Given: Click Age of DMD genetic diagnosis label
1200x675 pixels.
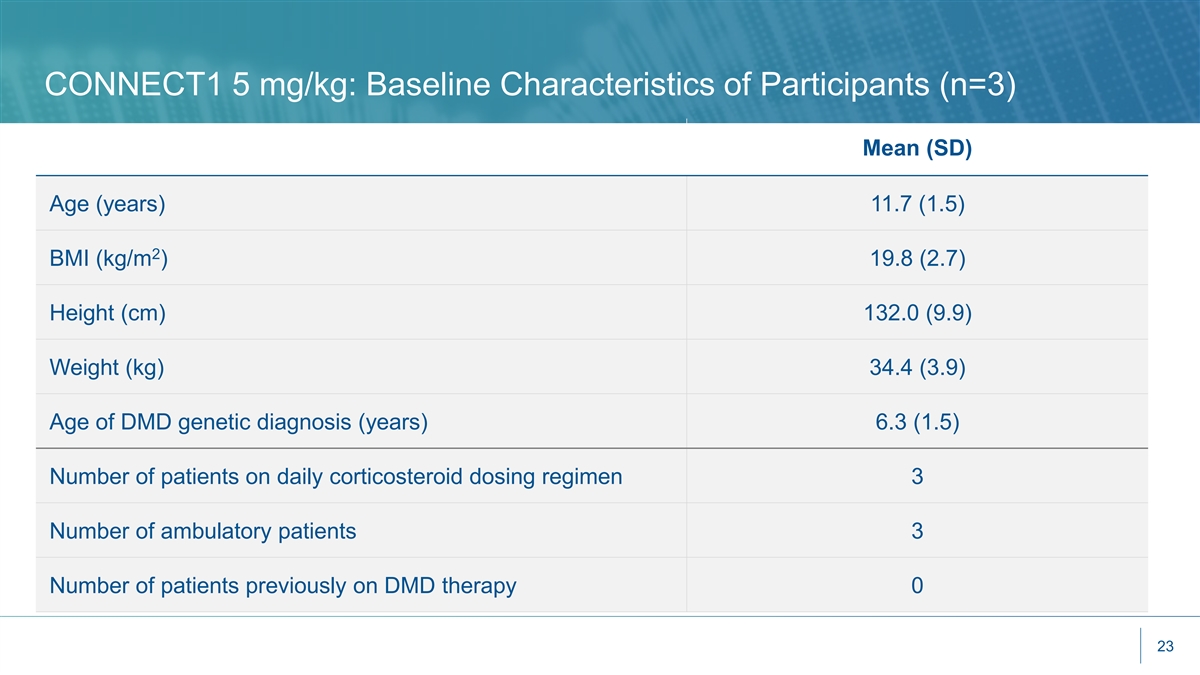Looking at the screenshot, I should coord(238,423).
